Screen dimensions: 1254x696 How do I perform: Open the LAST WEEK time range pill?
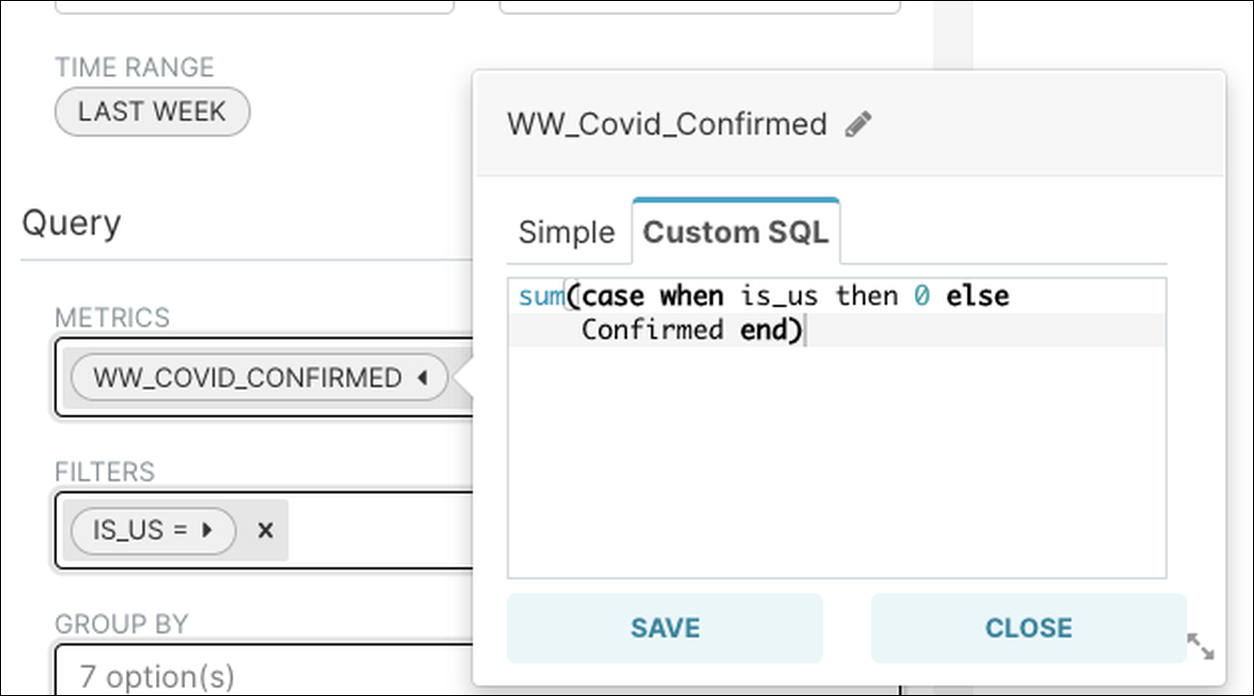coord(152,111)
